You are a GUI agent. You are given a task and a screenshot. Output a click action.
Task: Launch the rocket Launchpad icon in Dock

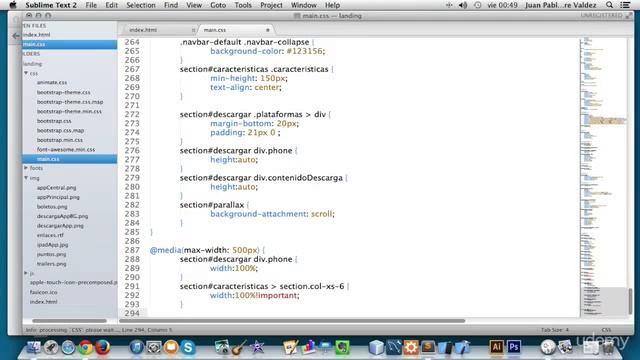click(x=51, y=347)
